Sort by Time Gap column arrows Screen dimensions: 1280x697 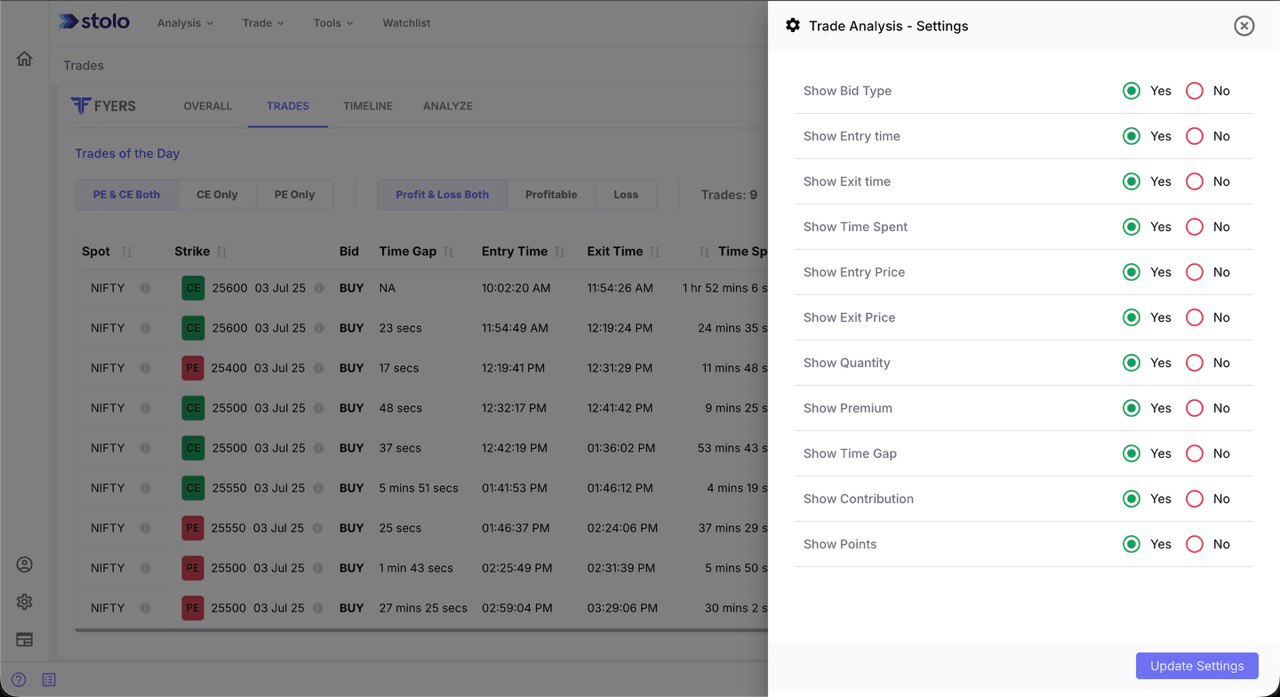point(449,252)
